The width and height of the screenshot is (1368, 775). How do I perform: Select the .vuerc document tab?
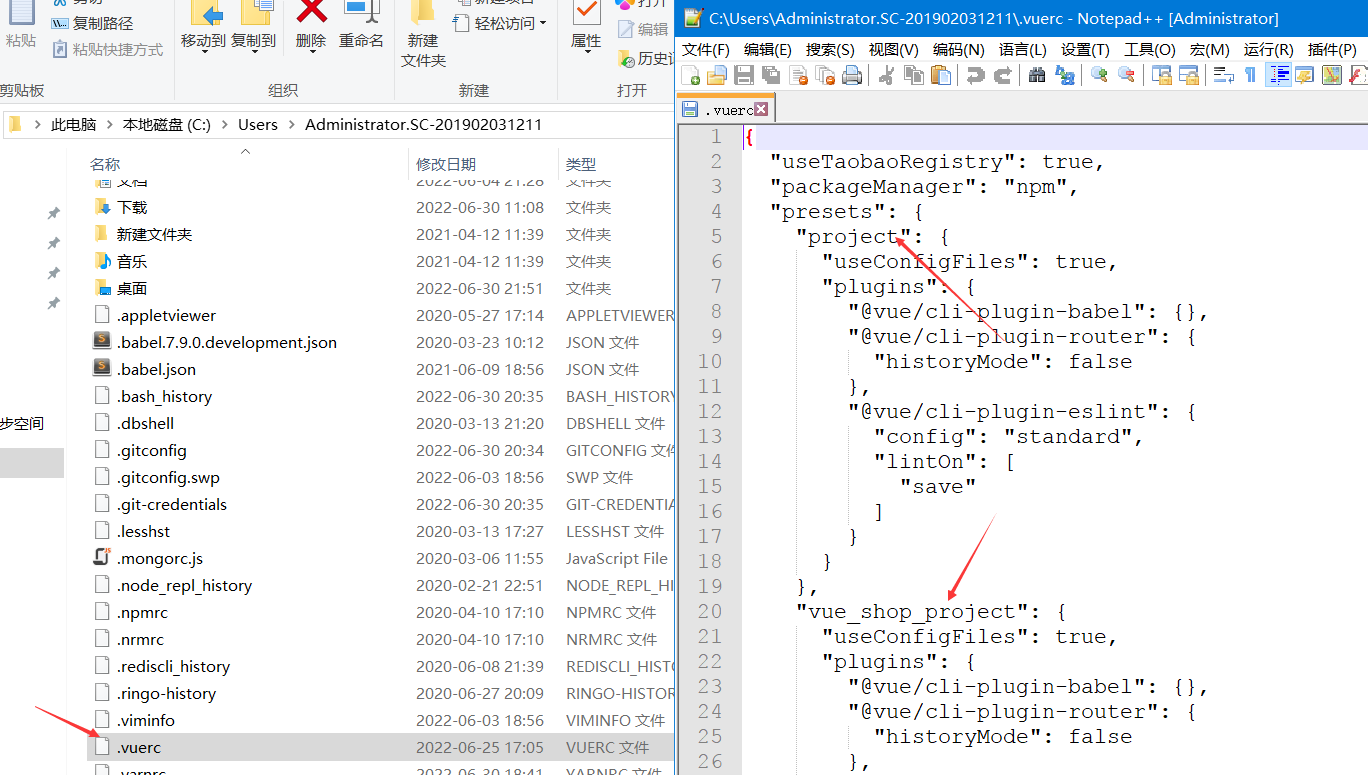point(725,109)
